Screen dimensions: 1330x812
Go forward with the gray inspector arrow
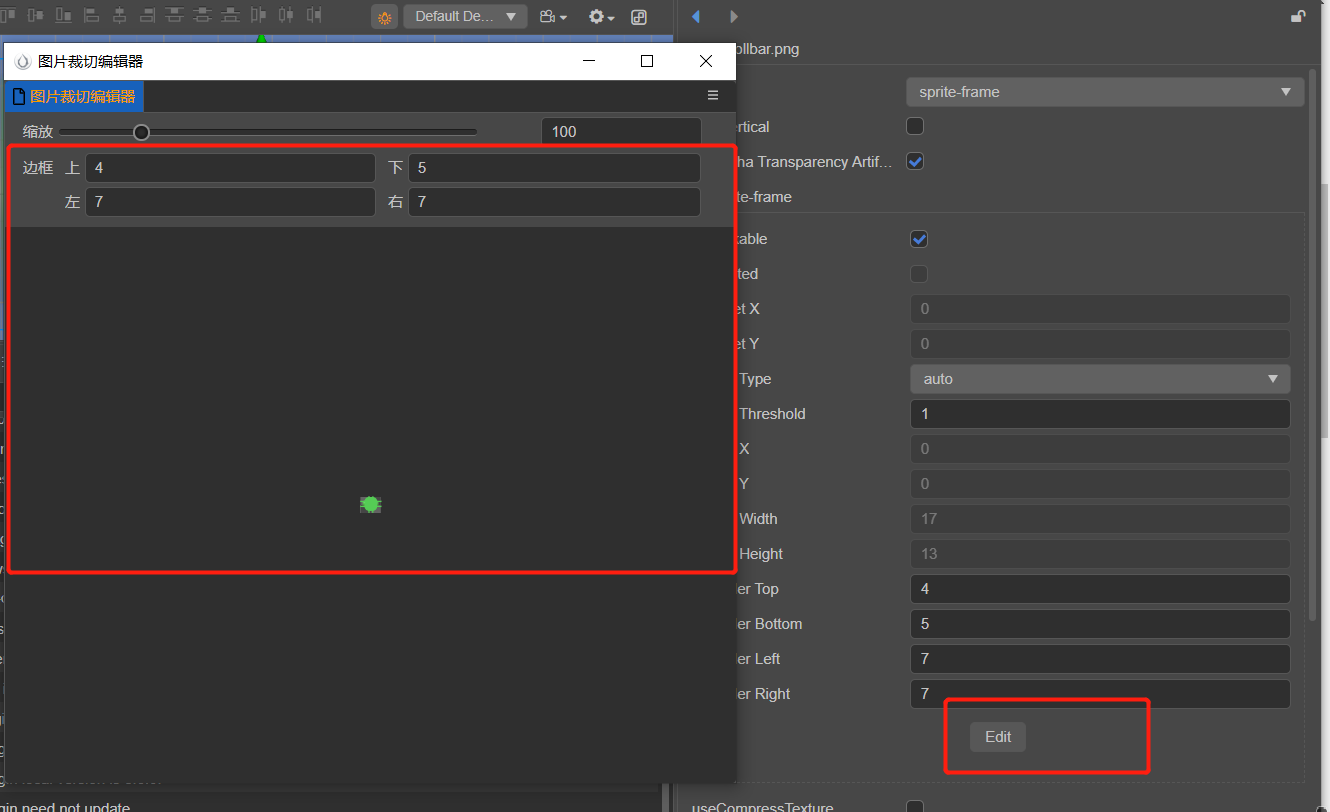[x=734, y=16]
